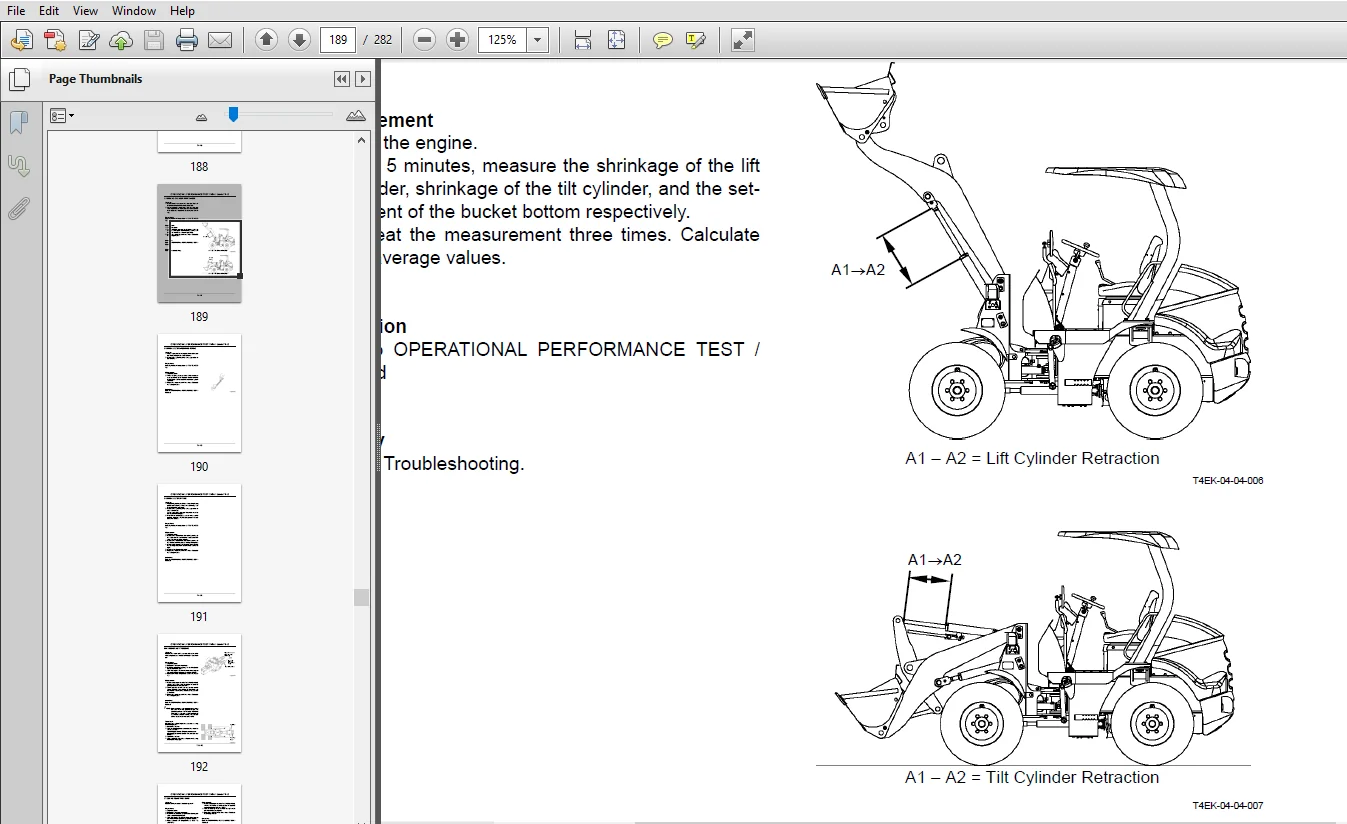Click the text 'OPERATIONAL PERFORMANCE TEST /'
The width and height of the screenshot is (1347, 824).
click(576, 349)
